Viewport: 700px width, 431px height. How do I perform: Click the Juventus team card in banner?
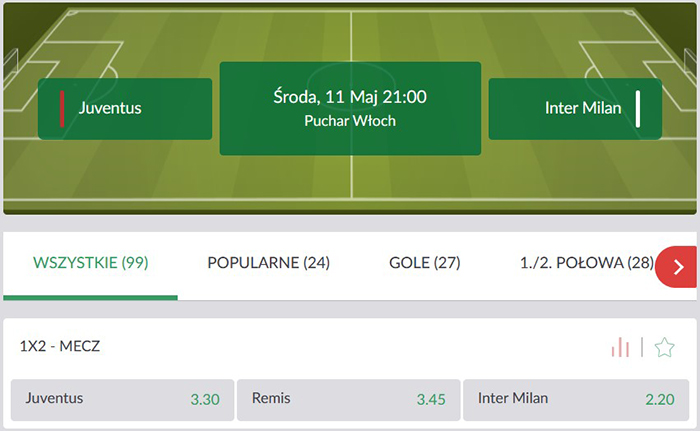125,109
